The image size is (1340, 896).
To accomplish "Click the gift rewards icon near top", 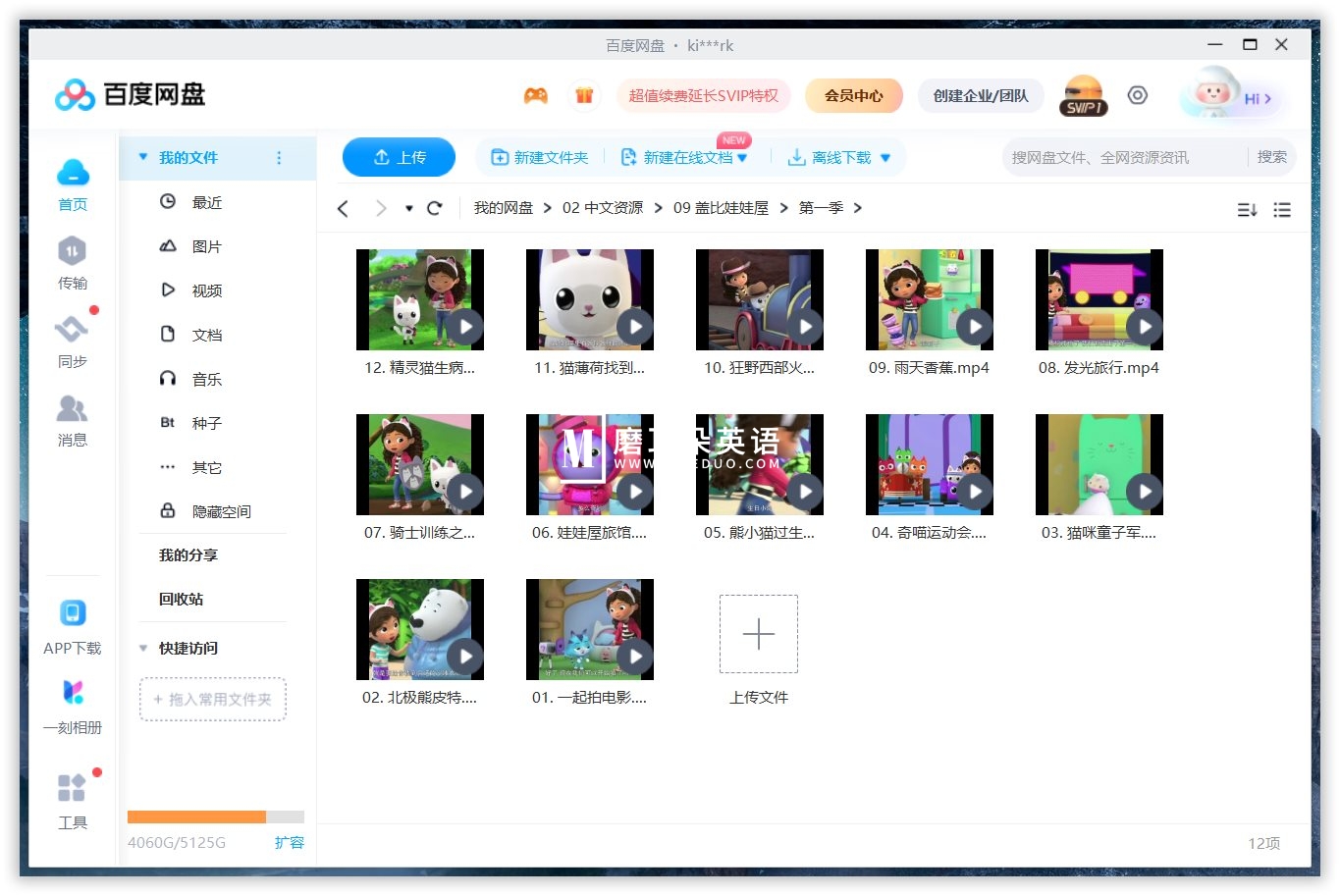I will (x=584, y=95).
